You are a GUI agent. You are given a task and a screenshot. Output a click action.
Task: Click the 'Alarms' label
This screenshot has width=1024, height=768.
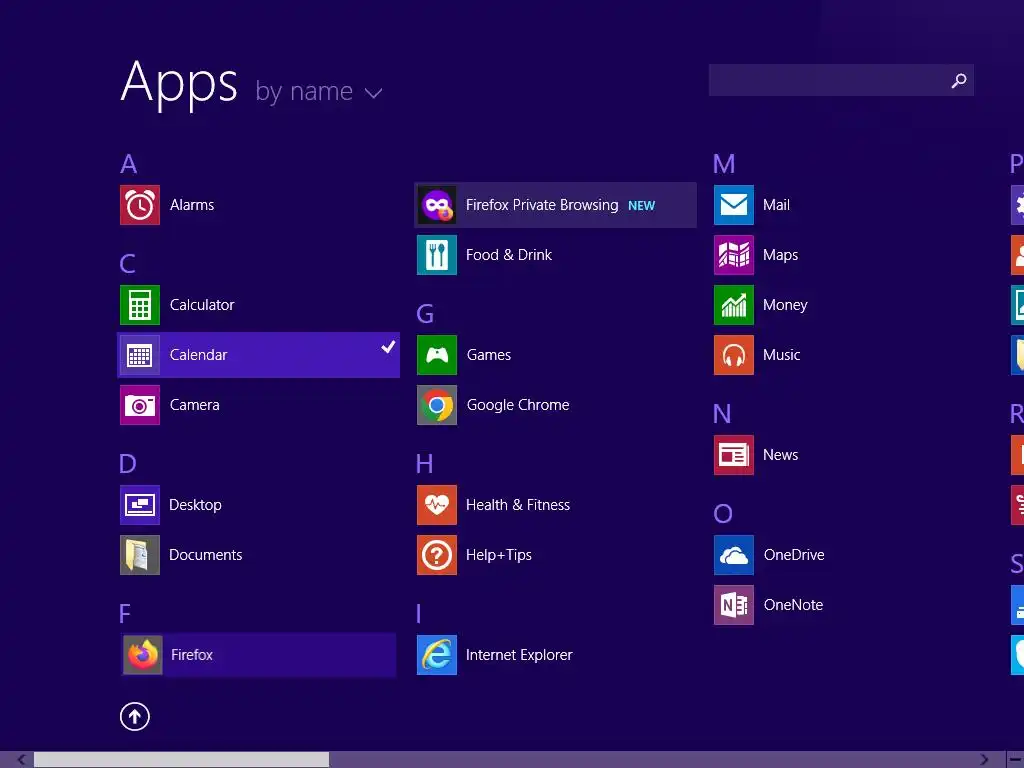(192, 205)
